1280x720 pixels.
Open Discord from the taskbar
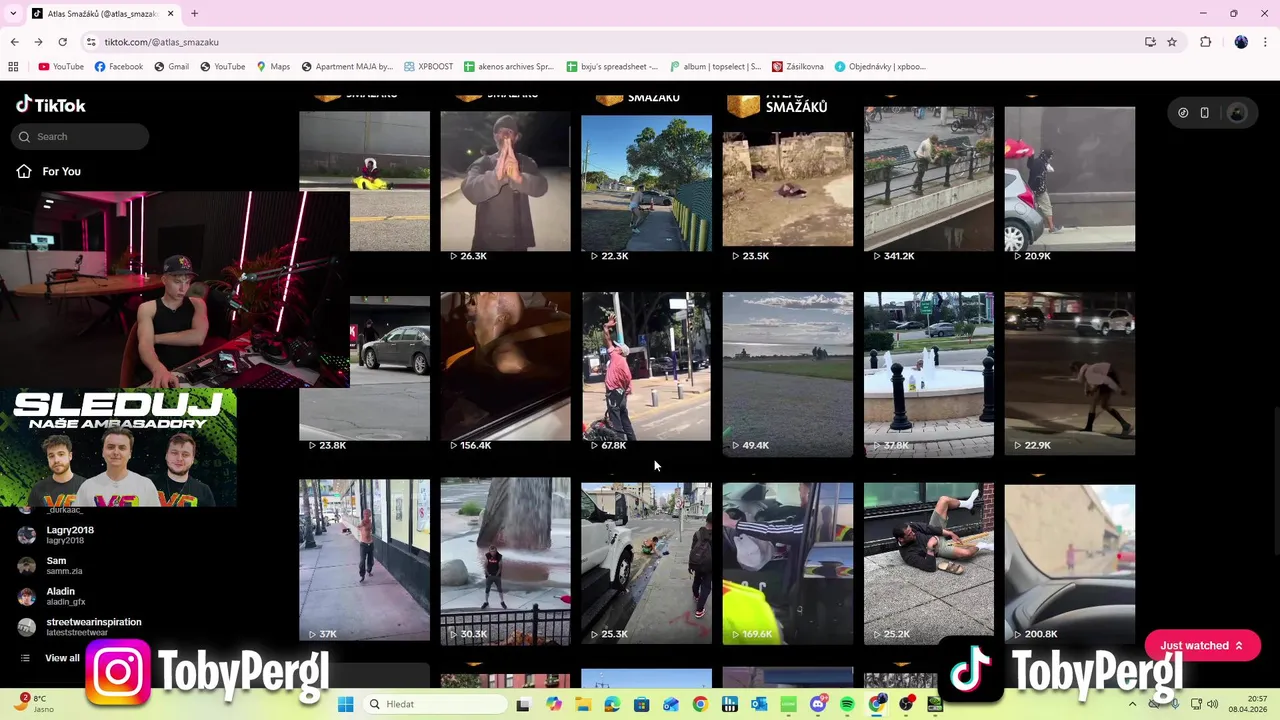click(818, 705)
